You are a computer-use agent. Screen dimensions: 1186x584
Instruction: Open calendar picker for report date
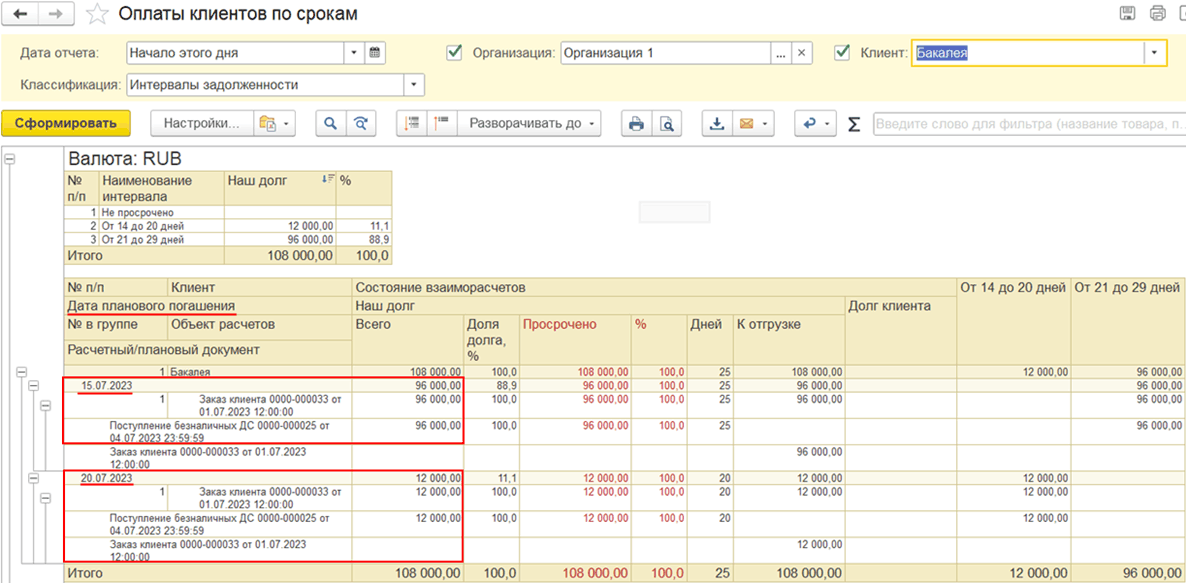tap(376, 53)
